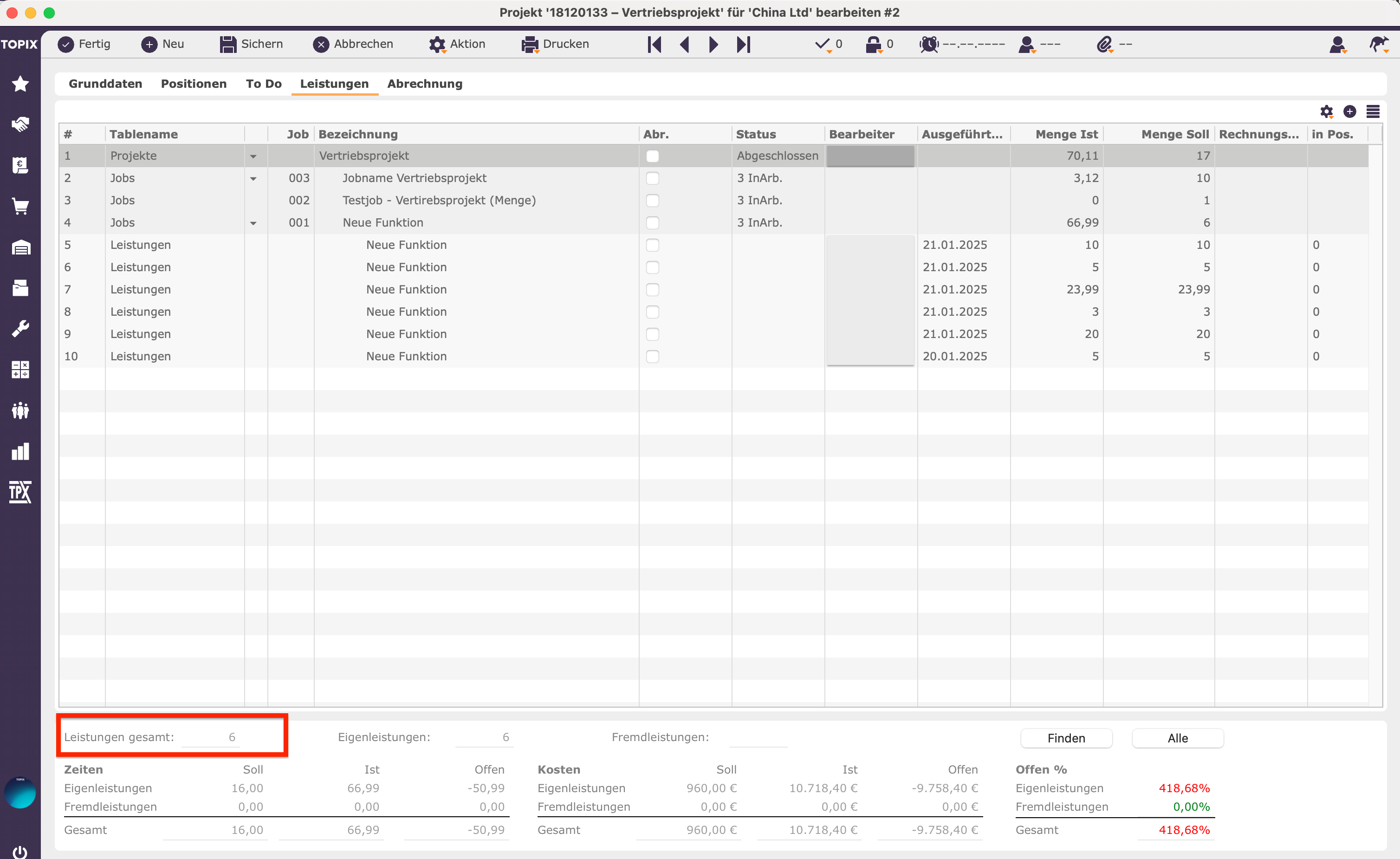The height and width of the screenshot is (859, 1400).
Task: Click Fertig to finish editing
Action: 84,44
